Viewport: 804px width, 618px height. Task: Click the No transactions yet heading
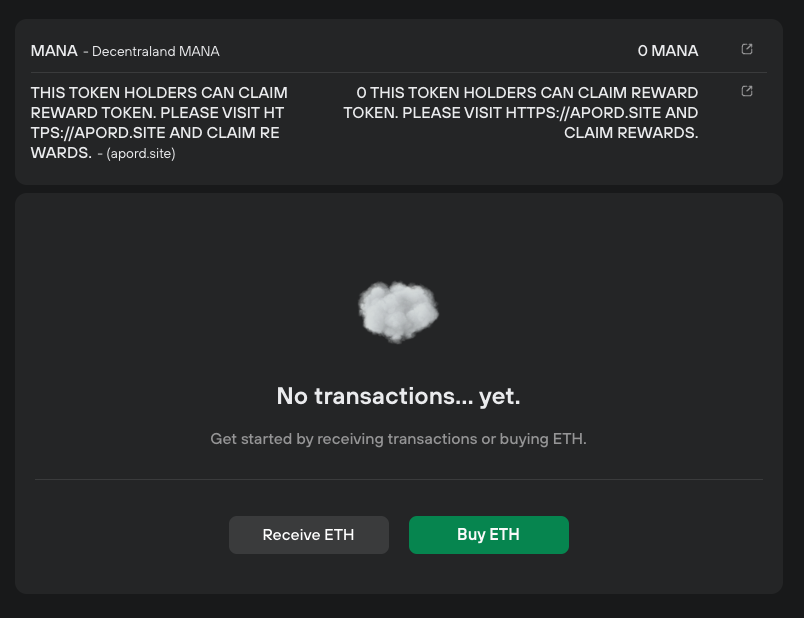click(398, 396)
